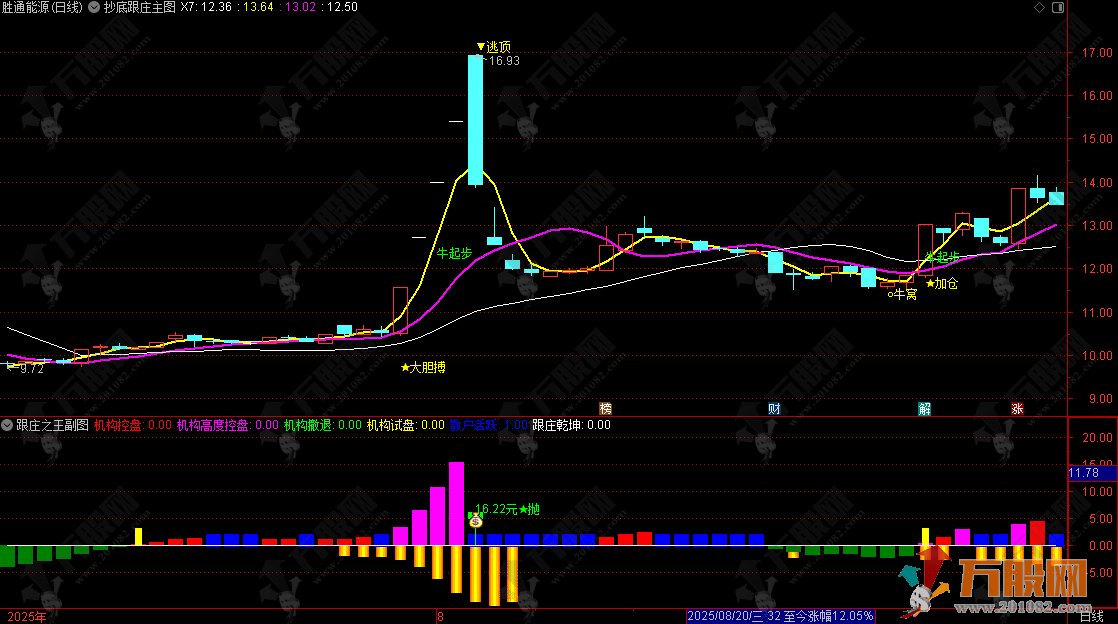1118x624 pixels.
Task: Open the 榜 info marker icon
Action: 605,408
